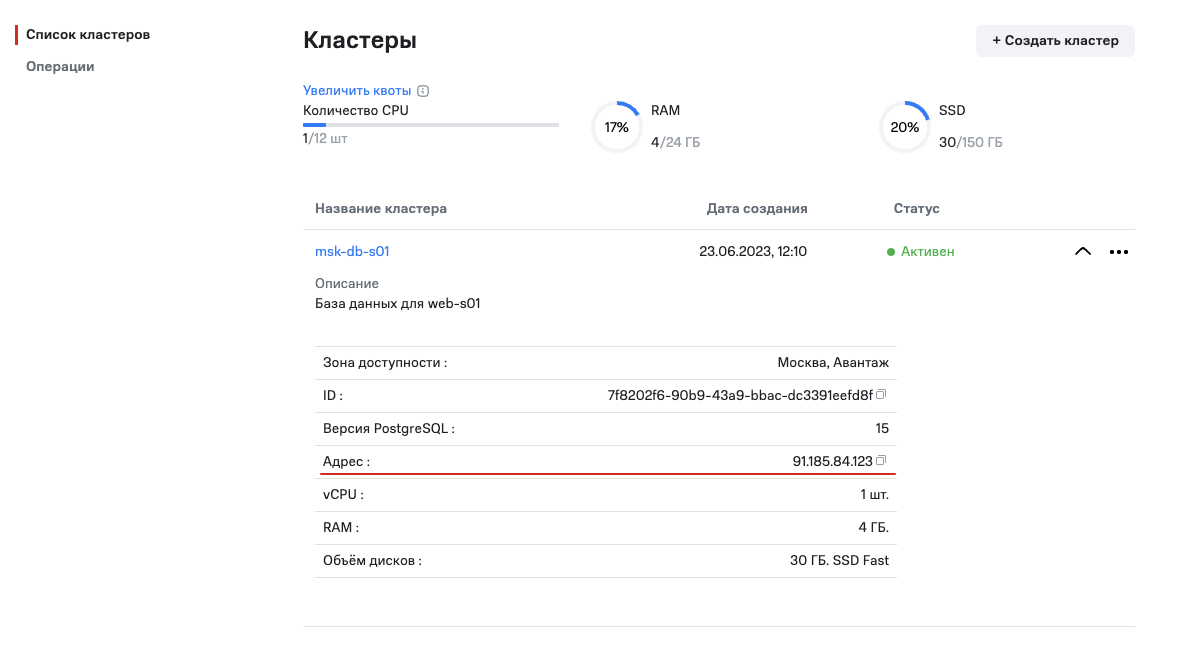The image size is (1190, 665).
Task: Follow the Увеличить квоты link
Action: click(x=357, y=91)
